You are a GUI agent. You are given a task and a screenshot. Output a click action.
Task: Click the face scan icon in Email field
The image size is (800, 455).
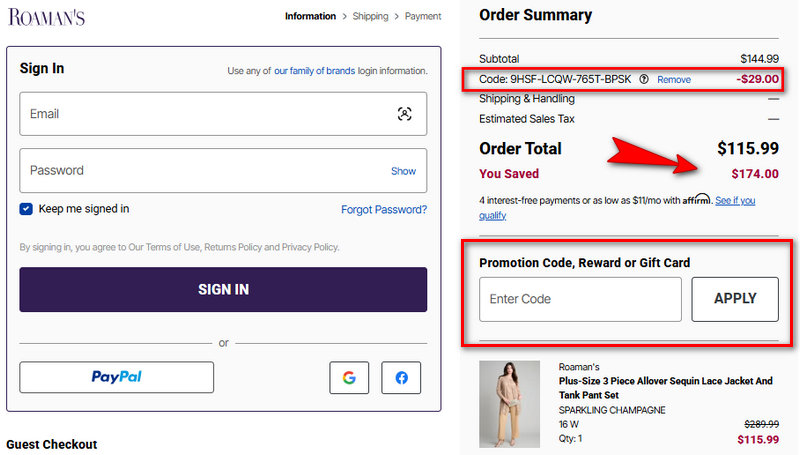click(x=404, y=114)
